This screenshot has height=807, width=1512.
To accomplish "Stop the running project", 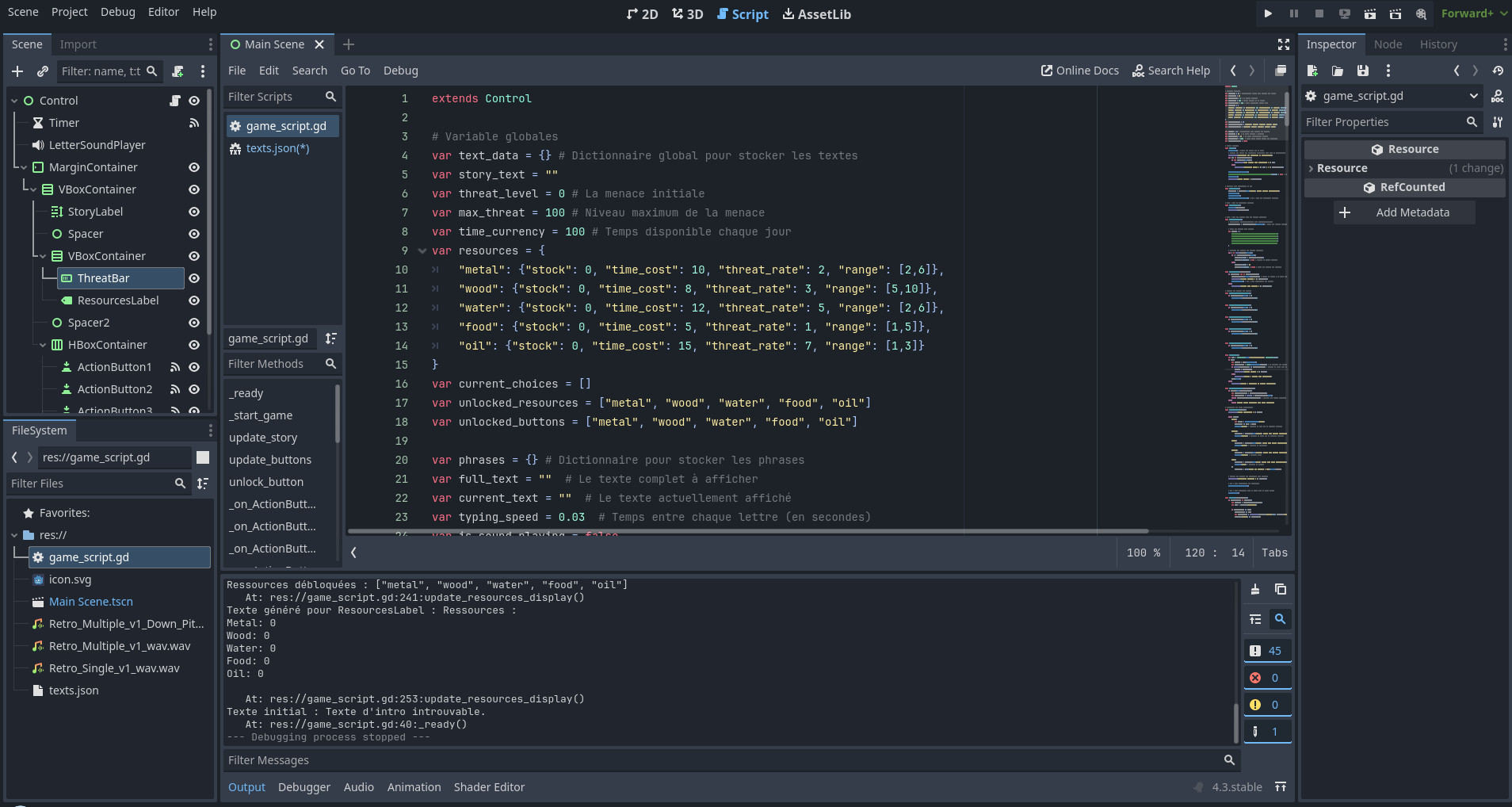I will pos(1319,13).
